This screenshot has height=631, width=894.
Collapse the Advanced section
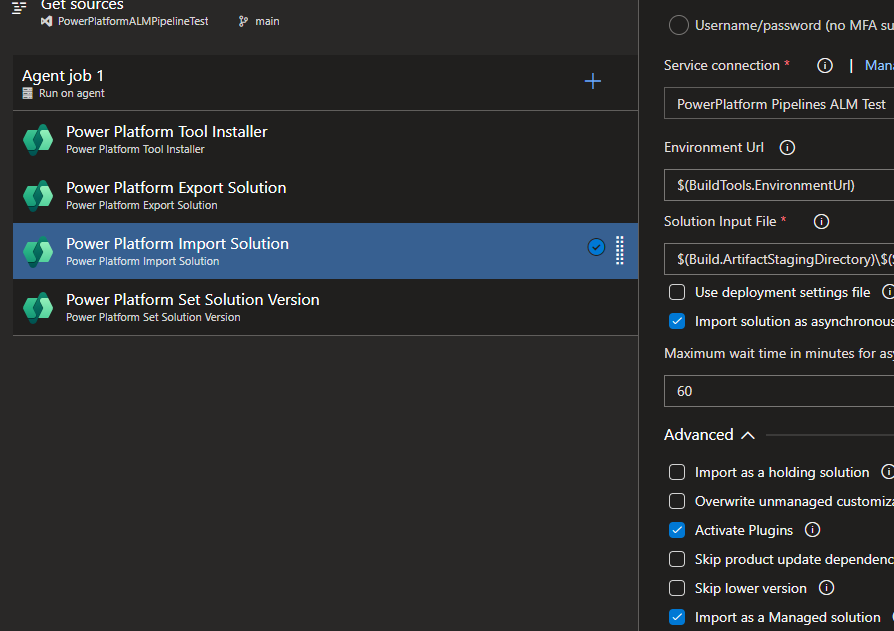coord(748,434)
